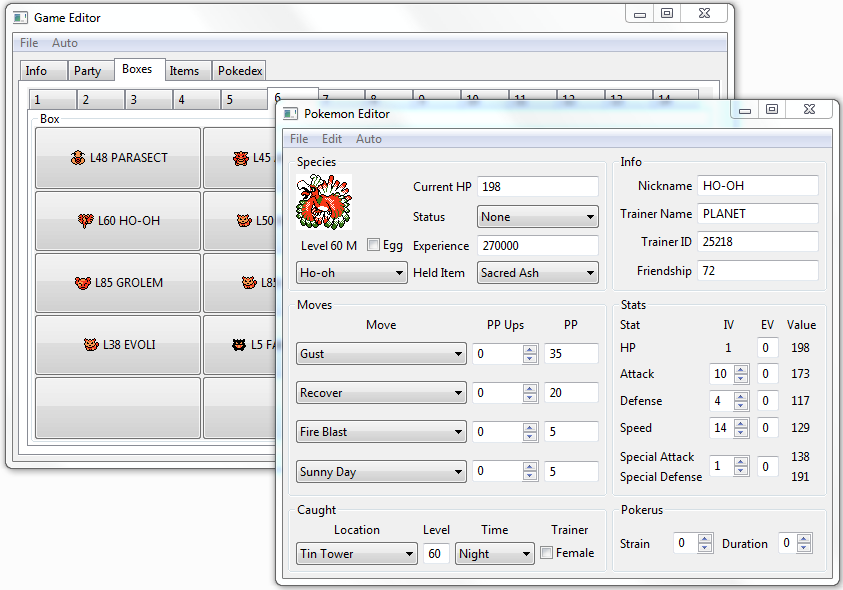The height and width of the screenshot is (590, 843).
Task: Switch to the Party tab in Game Editor
Action: point(91,71)
